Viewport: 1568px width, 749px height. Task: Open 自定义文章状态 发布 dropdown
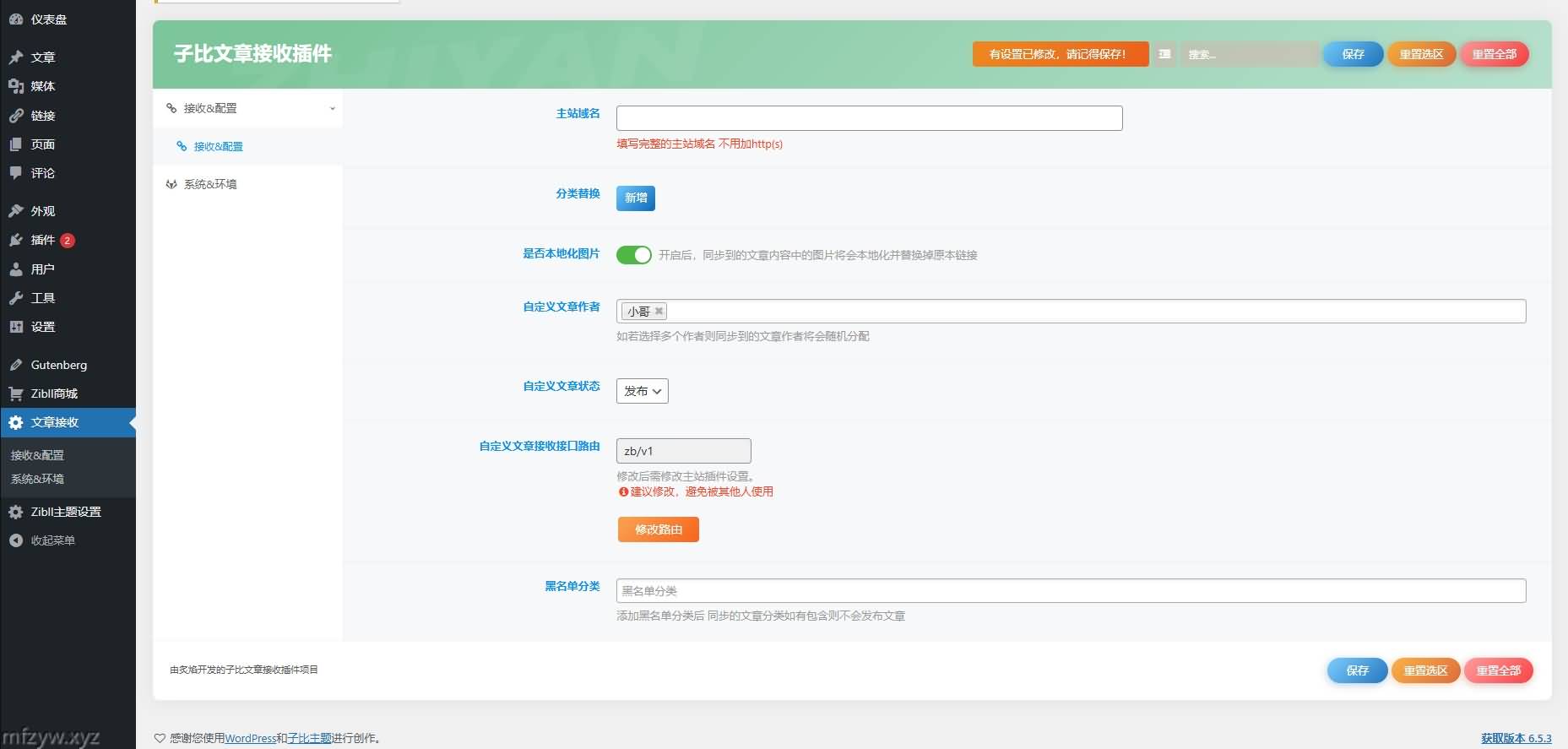642,391
